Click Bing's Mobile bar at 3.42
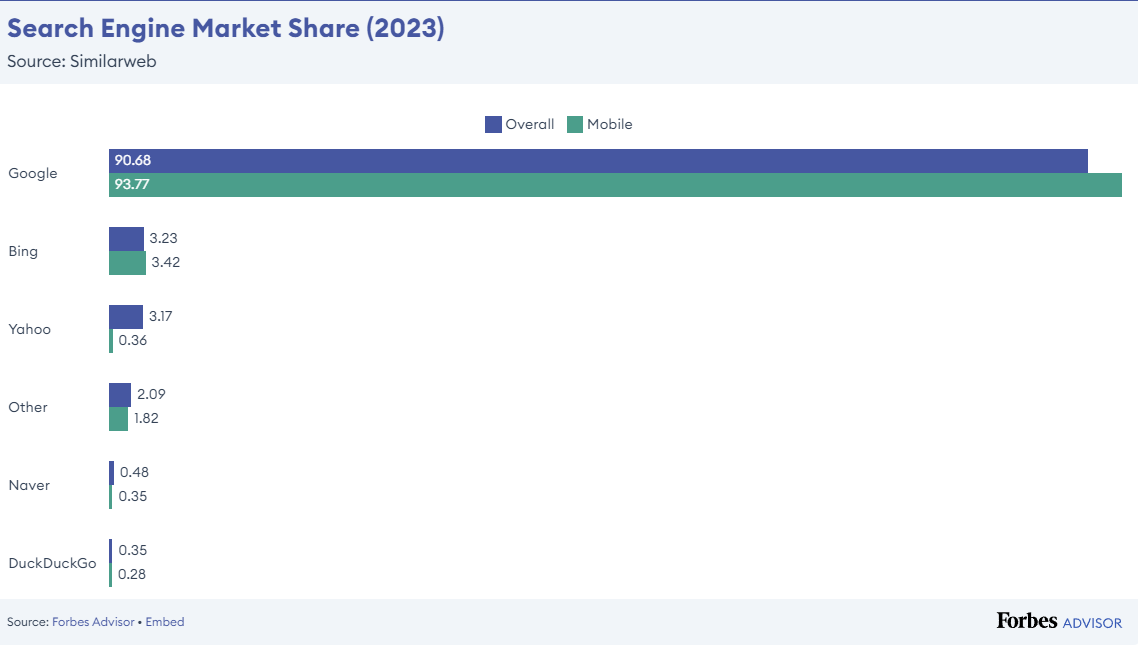This screenshot has width=1138, height=651. (127, 263)
